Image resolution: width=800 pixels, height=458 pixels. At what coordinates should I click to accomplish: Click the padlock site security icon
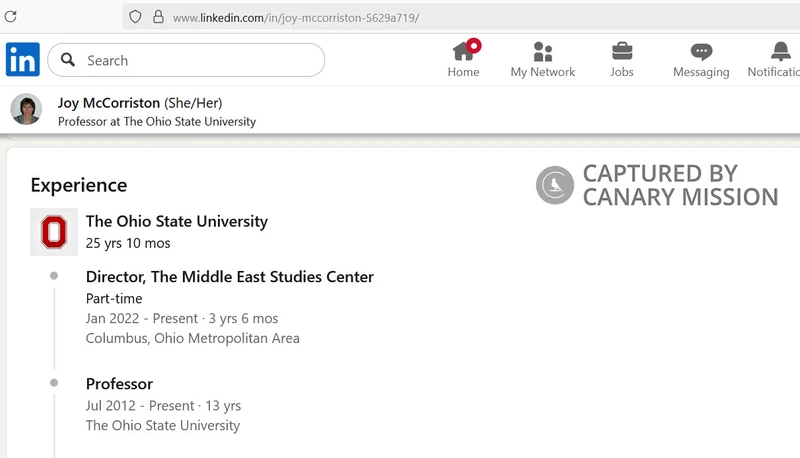pos(159,17)
